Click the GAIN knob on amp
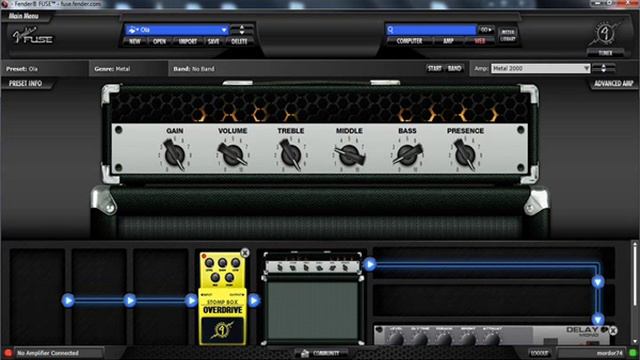 click(x=175, y=155)
